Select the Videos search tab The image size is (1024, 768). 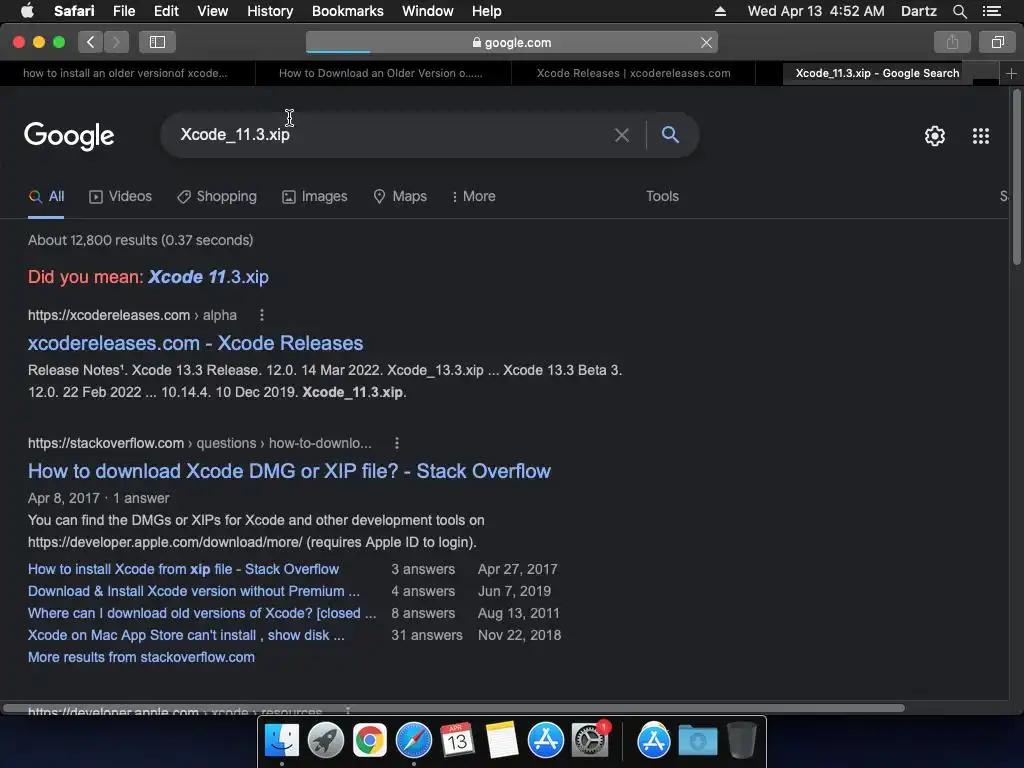point(121,197)
